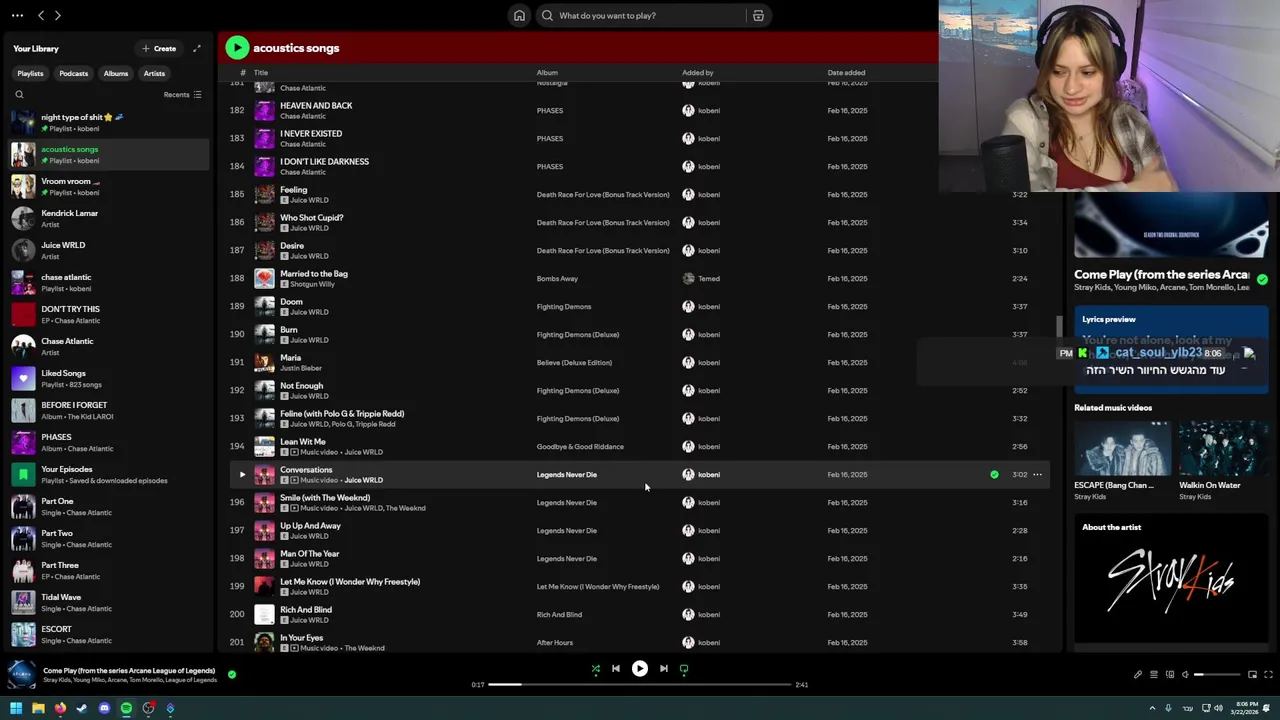The height and width of the screenshot is (720, 1280).
Task: Open the Liked Songs playlist
Action: coord(108,378)
